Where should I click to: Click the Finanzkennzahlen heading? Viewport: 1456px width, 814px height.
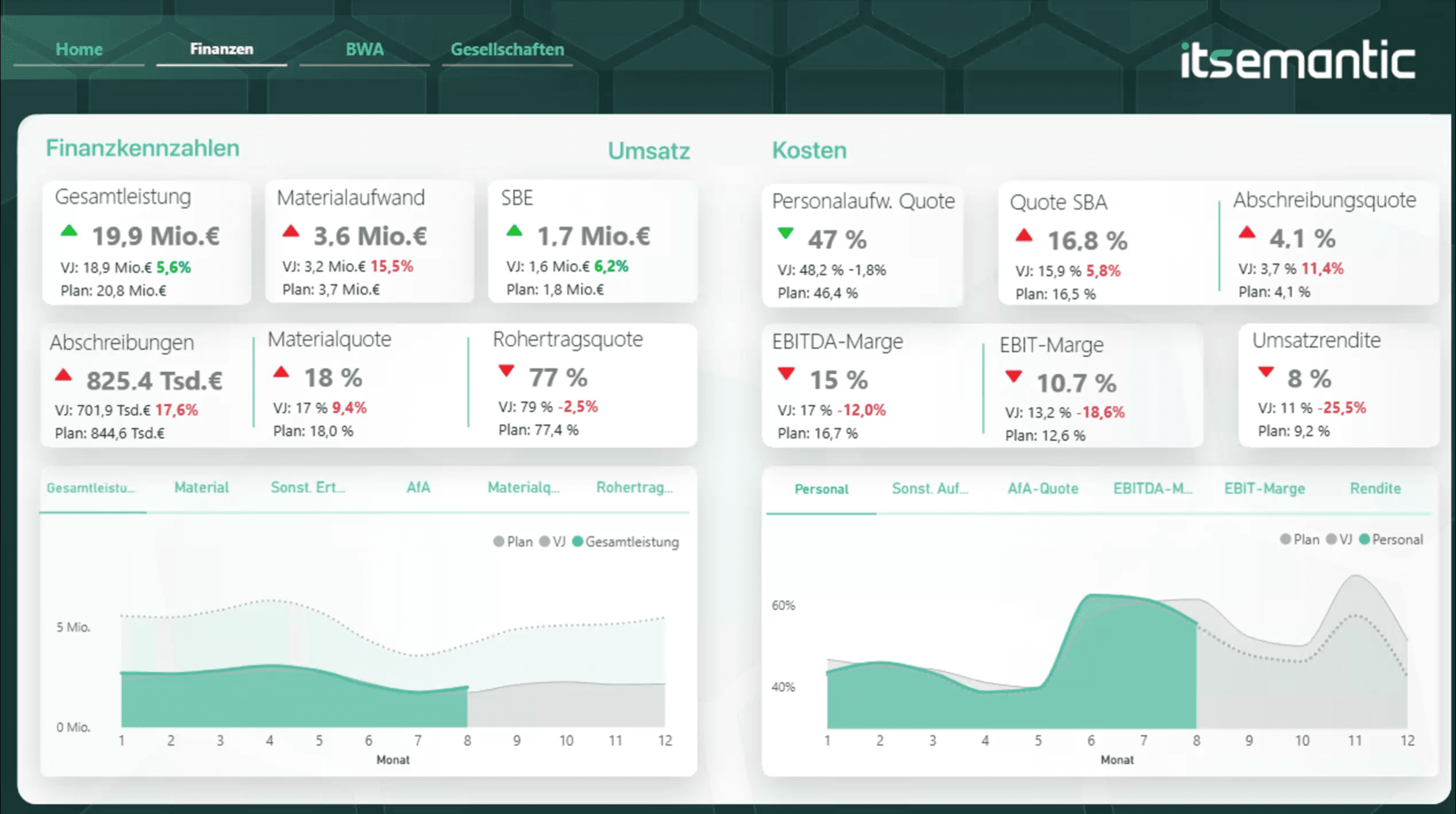(x=142, y=148)
